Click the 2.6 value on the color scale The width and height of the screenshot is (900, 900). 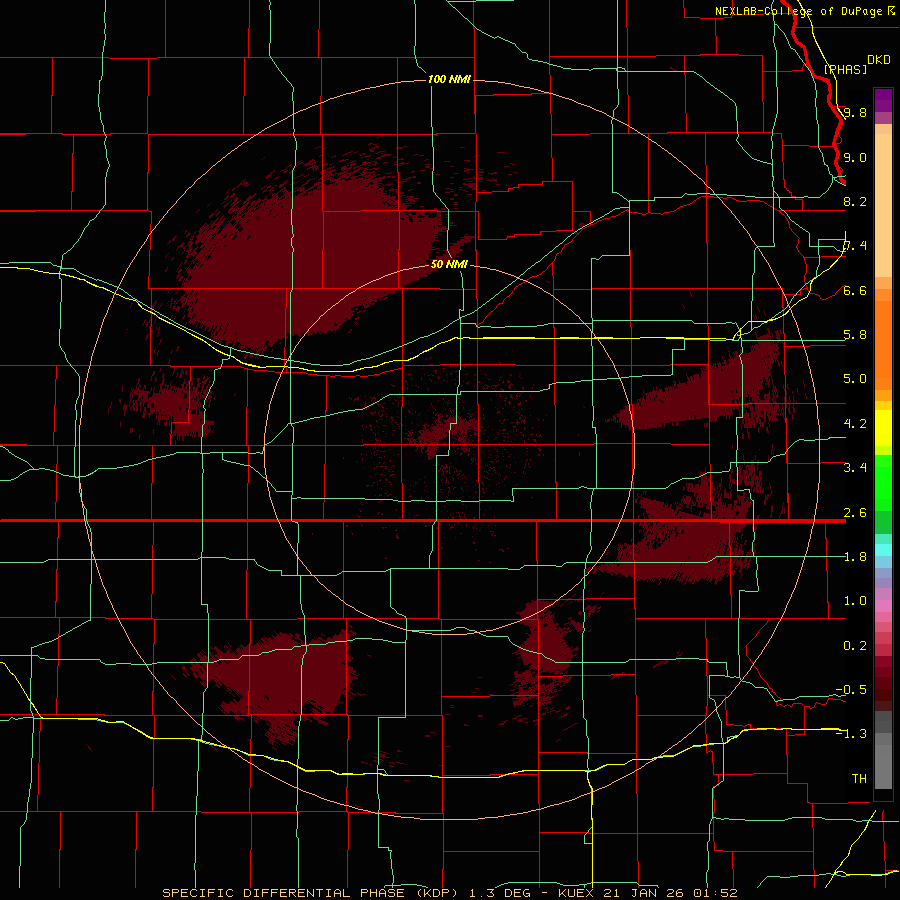[855, 513]
